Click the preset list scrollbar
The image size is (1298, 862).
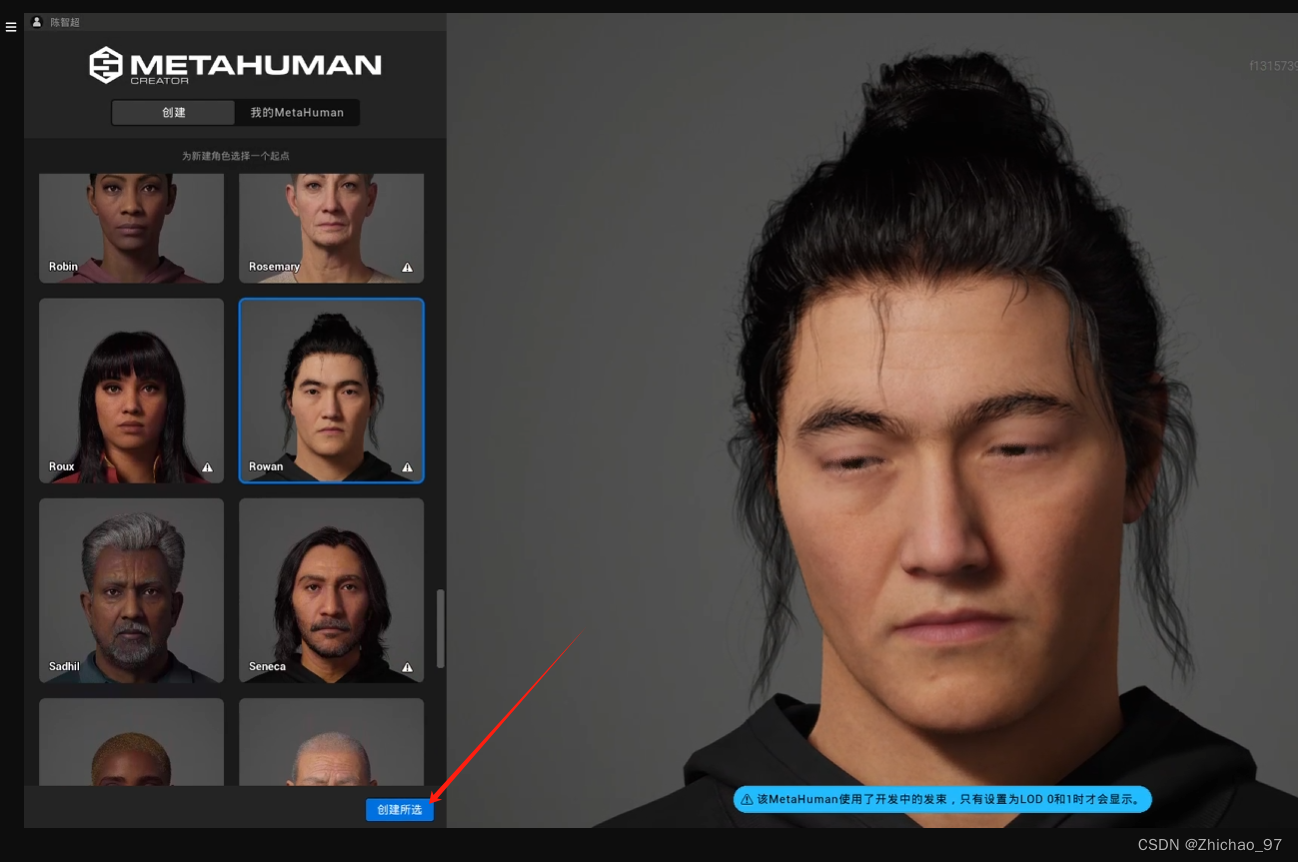441,629
